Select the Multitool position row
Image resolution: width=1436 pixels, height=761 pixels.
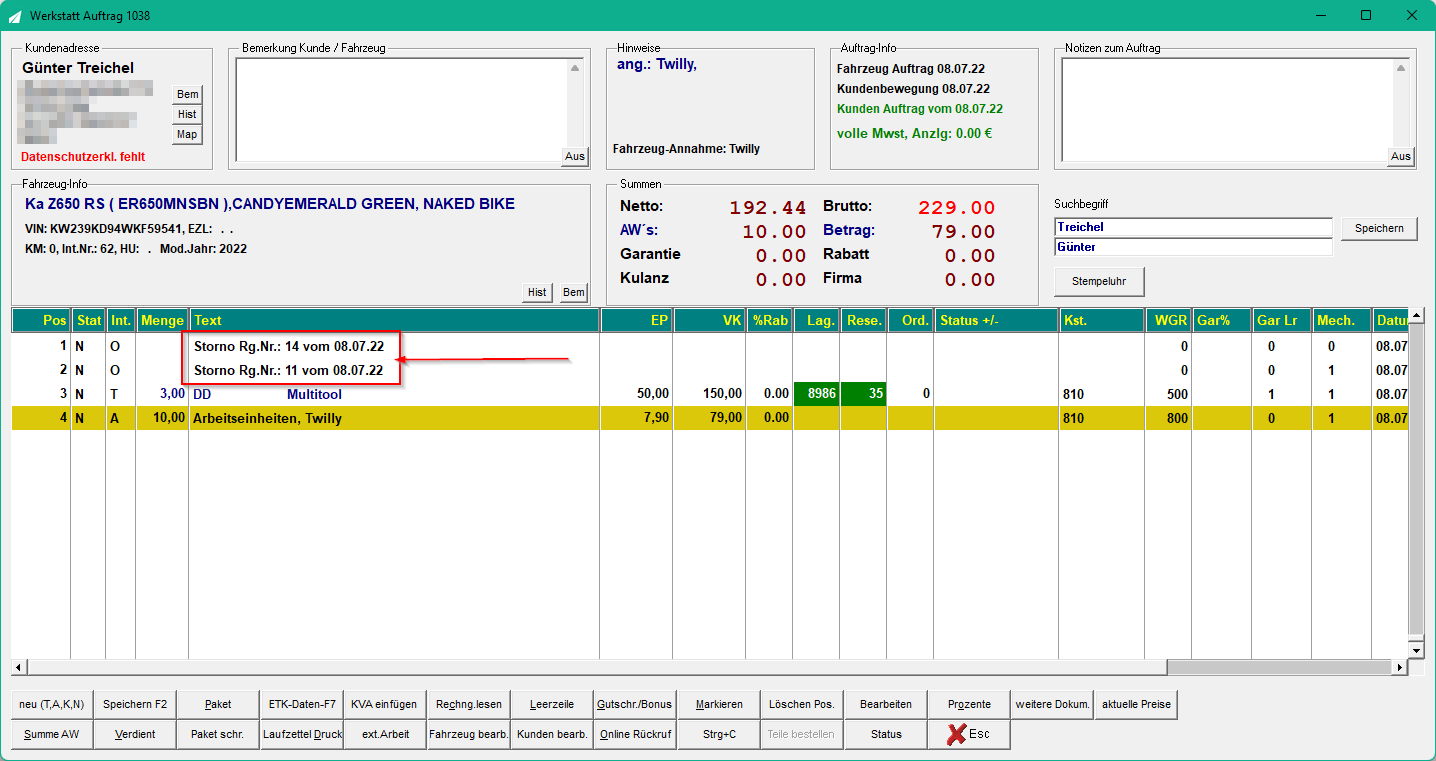click(709, 394)
